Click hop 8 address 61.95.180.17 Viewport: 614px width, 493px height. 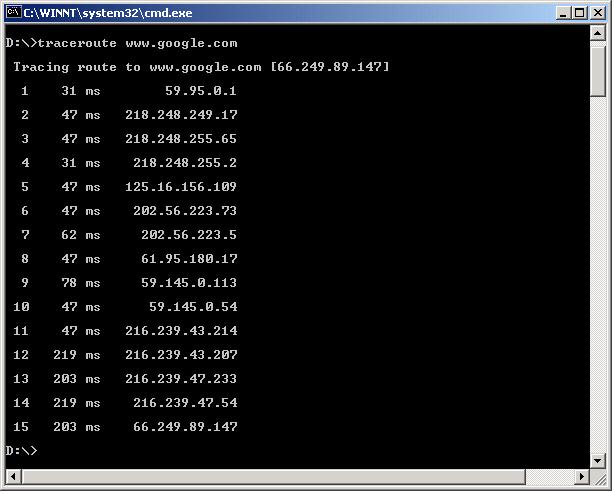point(189,259)
